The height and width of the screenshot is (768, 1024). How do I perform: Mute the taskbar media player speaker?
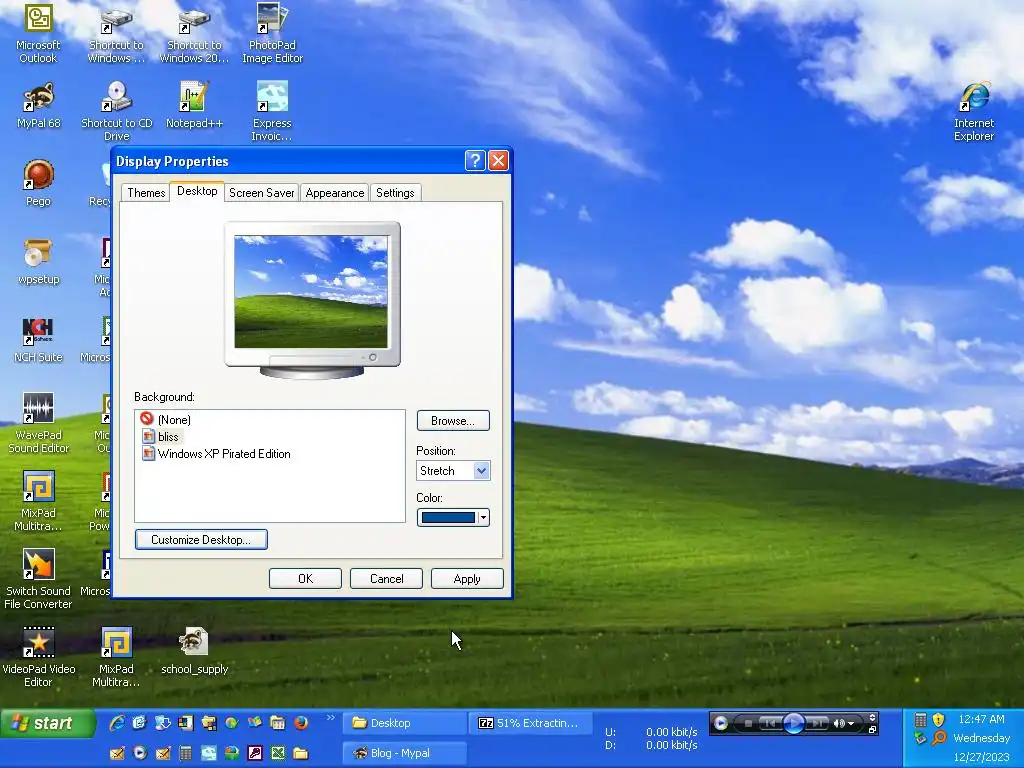(839, 724)
